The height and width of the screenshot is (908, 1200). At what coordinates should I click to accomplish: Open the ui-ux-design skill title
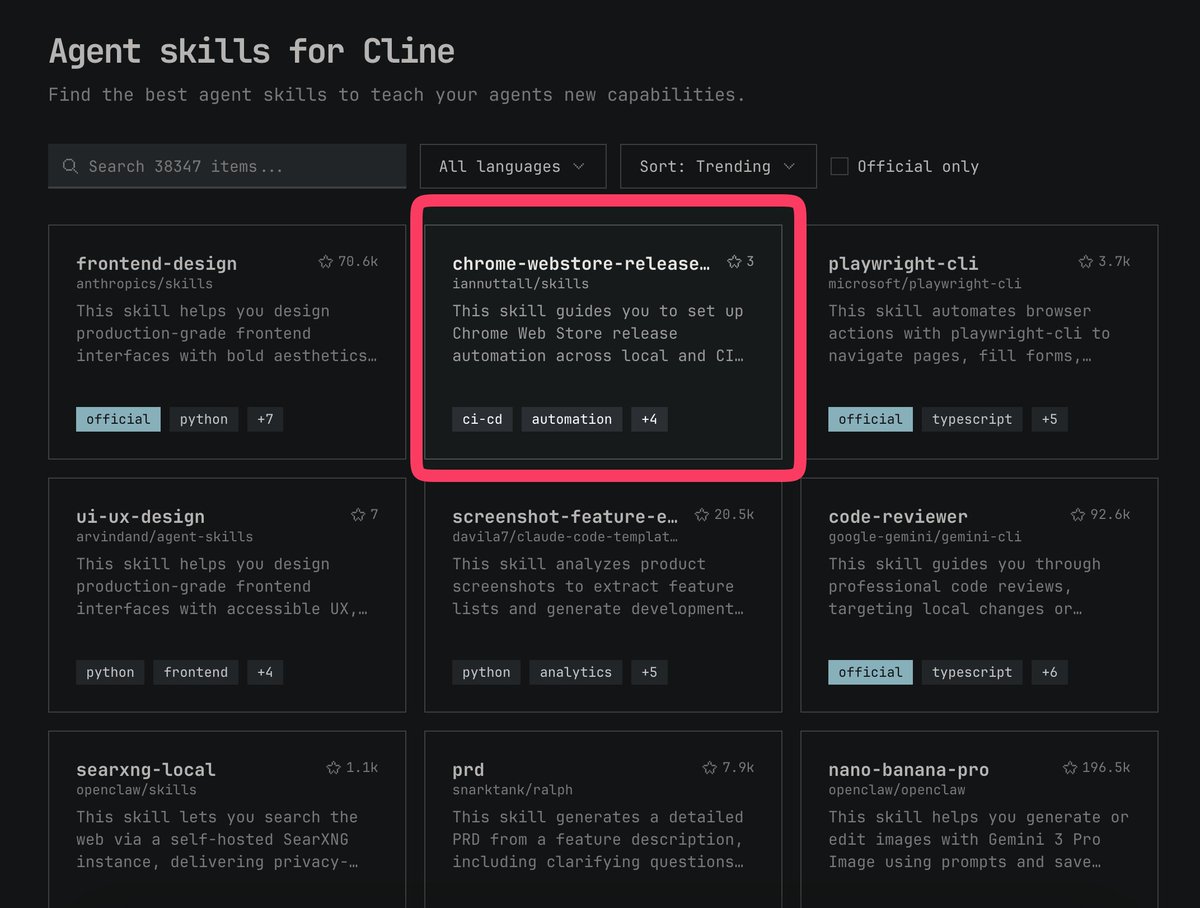pos(140,517)
